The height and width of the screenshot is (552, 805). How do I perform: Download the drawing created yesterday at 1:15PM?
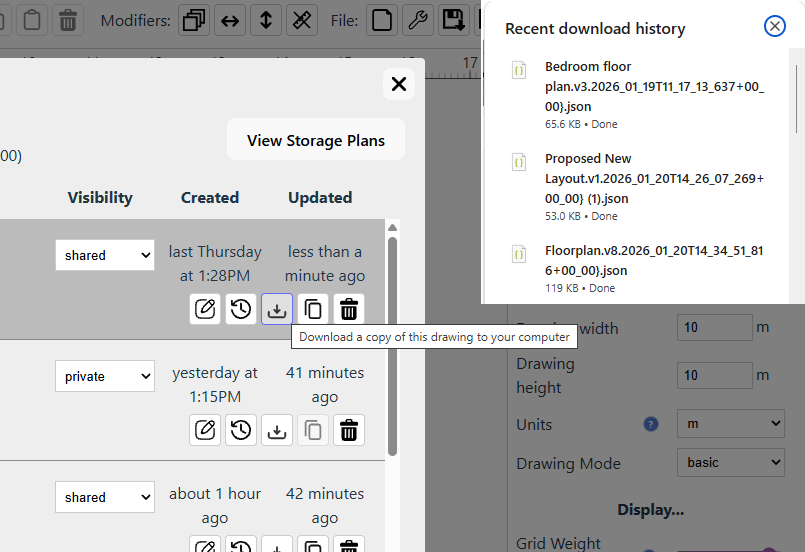pyautogui.click(x=277, y=430)
